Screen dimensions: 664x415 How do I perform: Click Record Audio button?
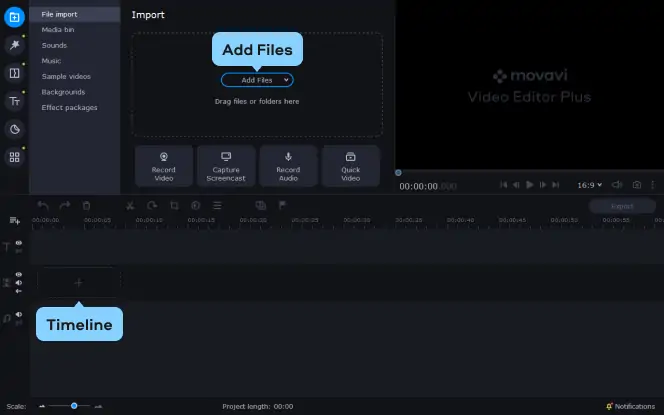[x=288, y=166]
